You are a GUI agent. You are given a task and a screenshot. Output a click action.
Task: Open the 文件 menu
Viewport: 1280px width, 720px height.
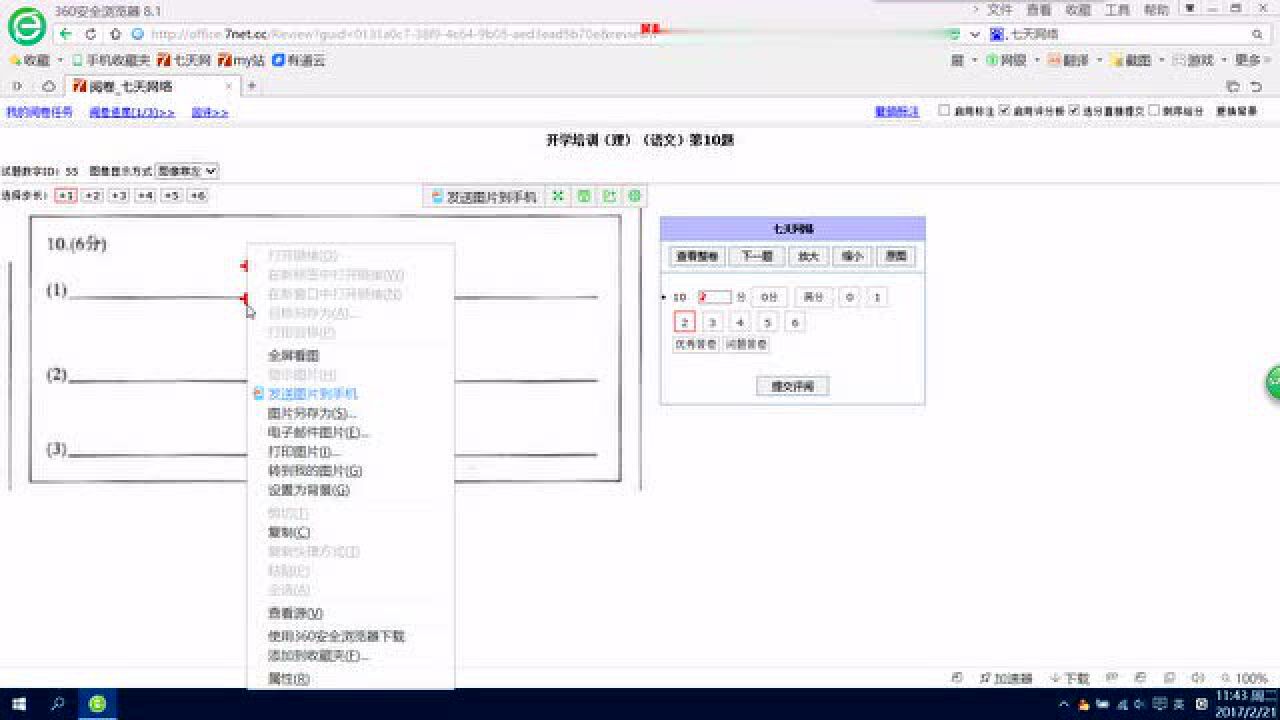[x=999, y=9]
